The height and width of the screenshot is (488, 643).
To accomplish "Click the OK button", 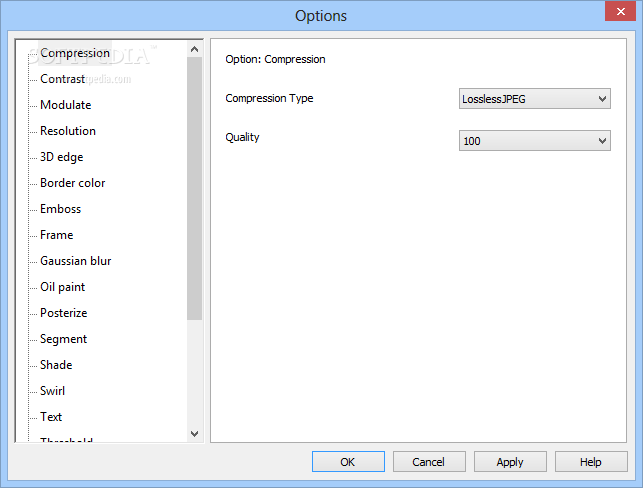I will coord(348,462).
